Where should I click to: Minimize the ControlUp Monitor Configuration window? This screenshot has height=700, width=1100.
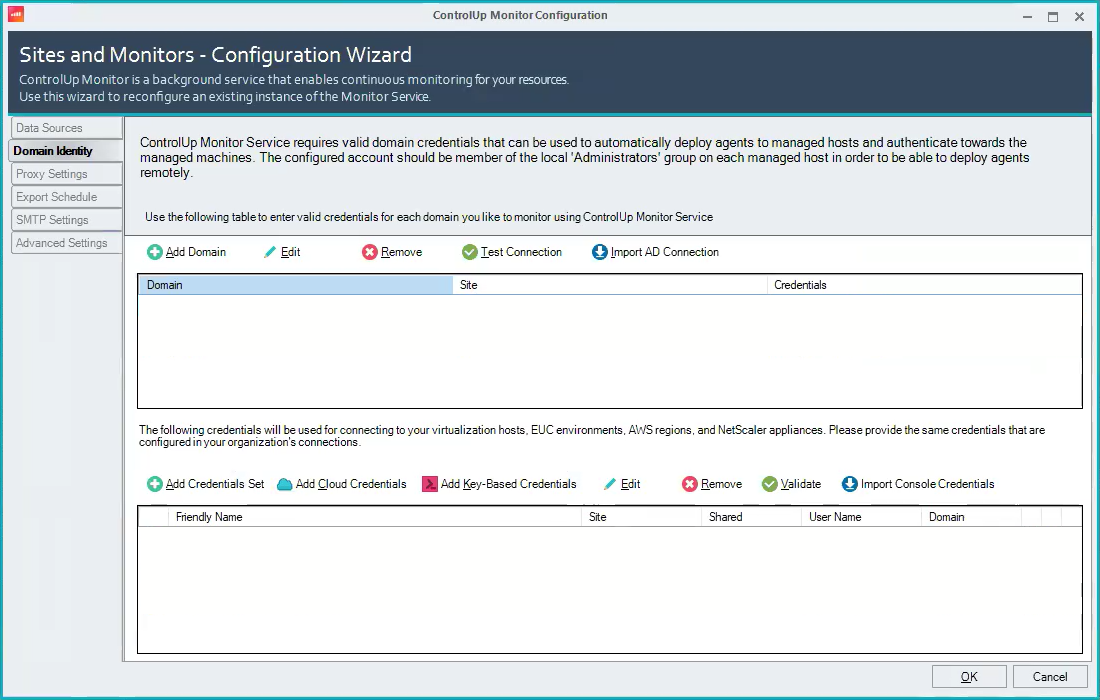1027,16
